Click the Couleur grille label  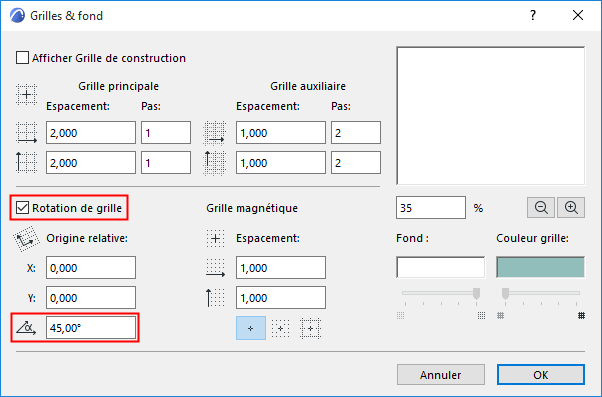(x=533, y=238)
